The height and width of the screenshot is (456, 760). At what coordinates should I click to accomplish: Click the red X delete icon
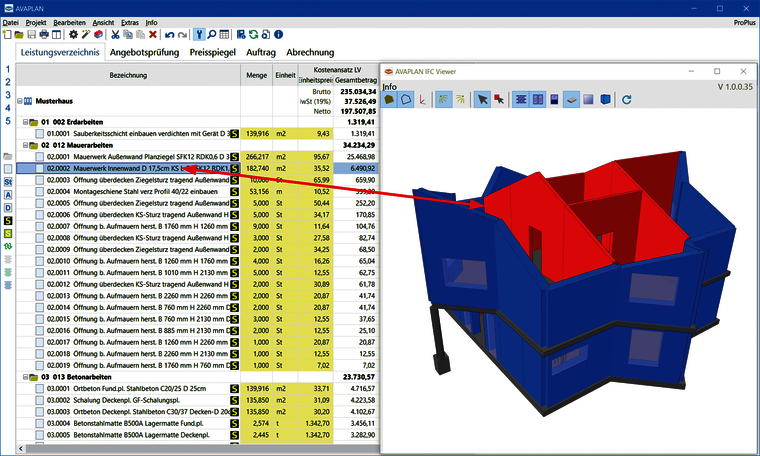pos(153,34)
